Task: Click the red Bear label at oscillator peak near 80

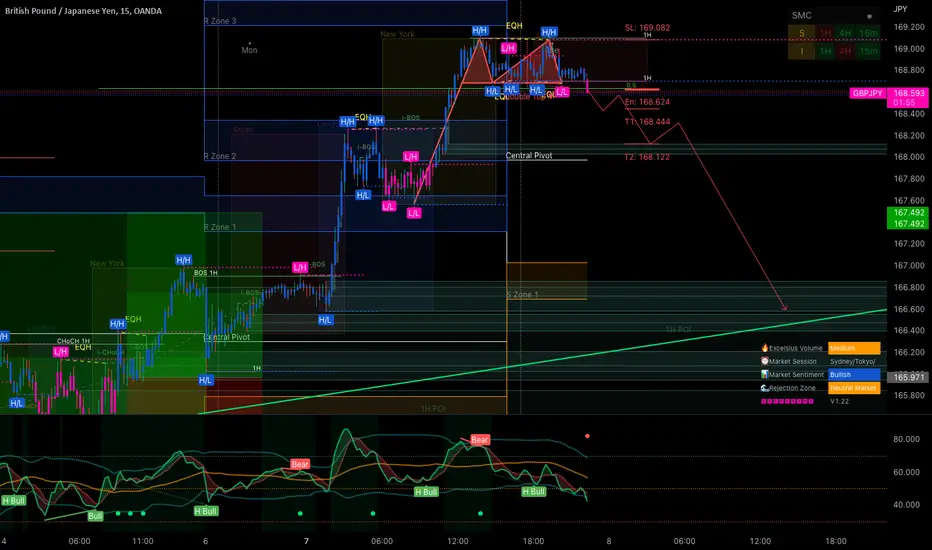Action: click(x=480, y=440)
